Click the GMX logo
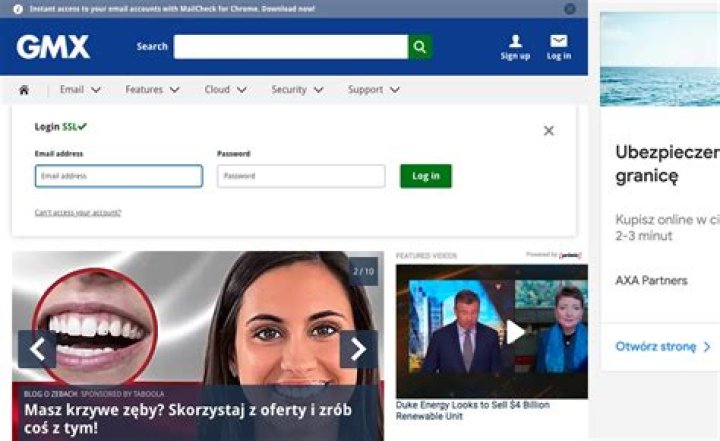The height and width of the screenshot is (441, 720). [x=53, y=46]
